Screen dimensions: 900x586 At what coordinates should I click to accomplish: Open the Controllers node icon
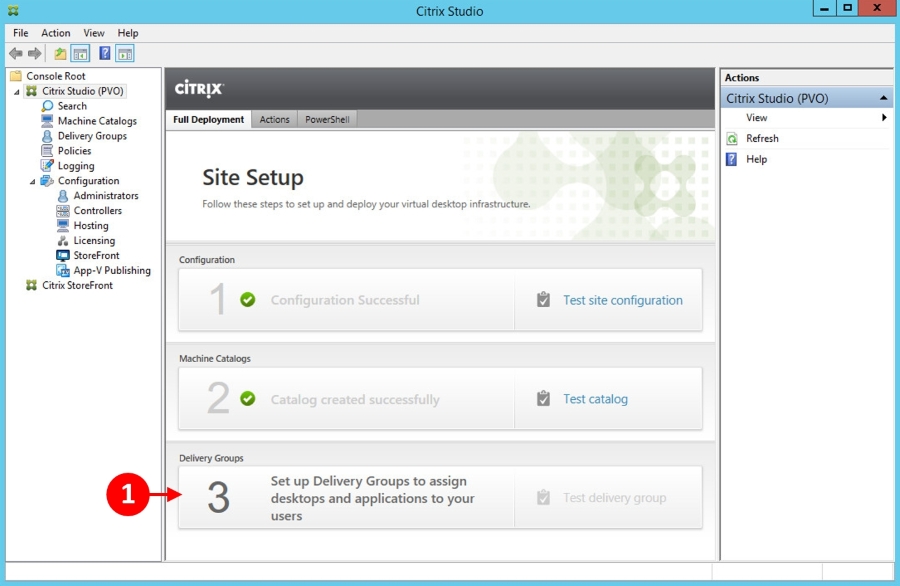(x=63, y=211)
